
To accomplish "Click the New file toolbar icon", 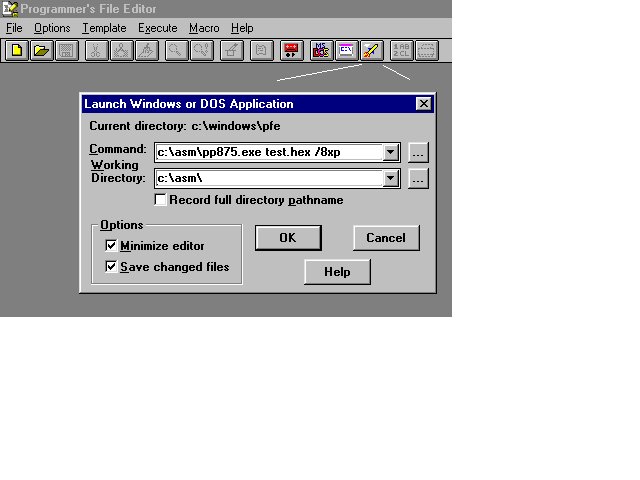I will coord(17,50).
